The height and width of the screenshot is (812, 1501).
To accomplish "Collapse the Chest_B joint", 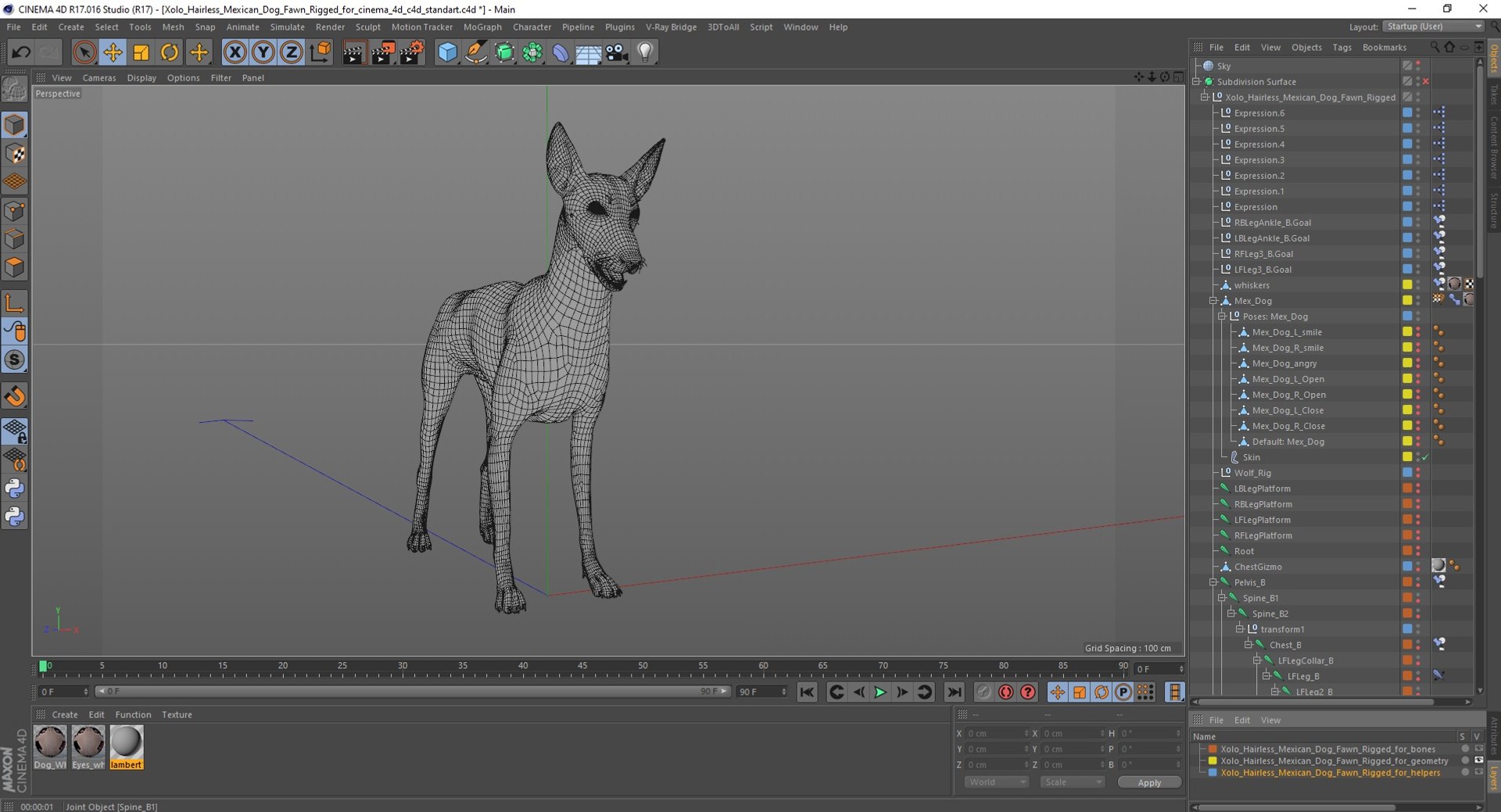I will pos(1248,645).
